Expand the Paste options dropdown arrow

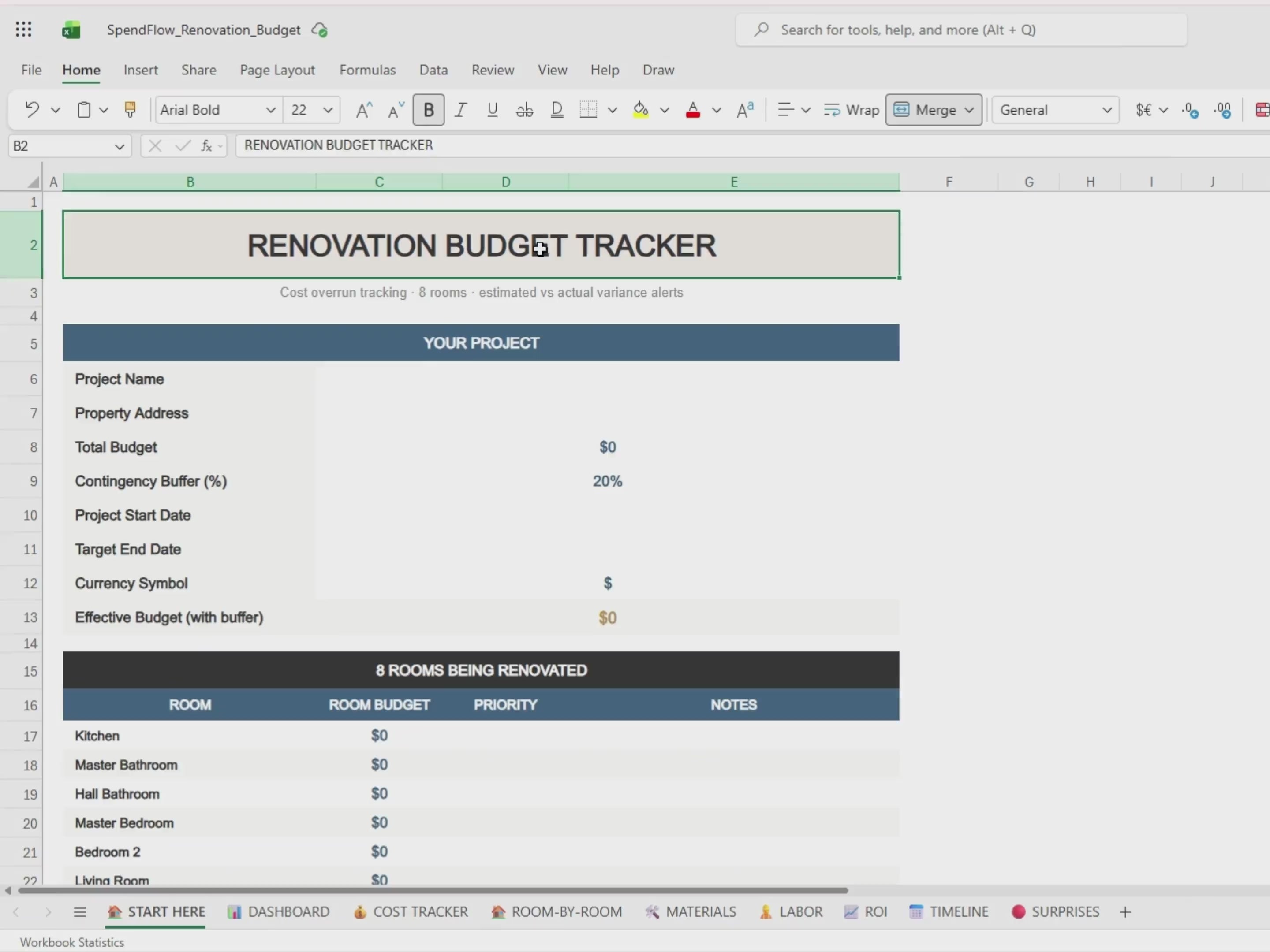[103, 110]
